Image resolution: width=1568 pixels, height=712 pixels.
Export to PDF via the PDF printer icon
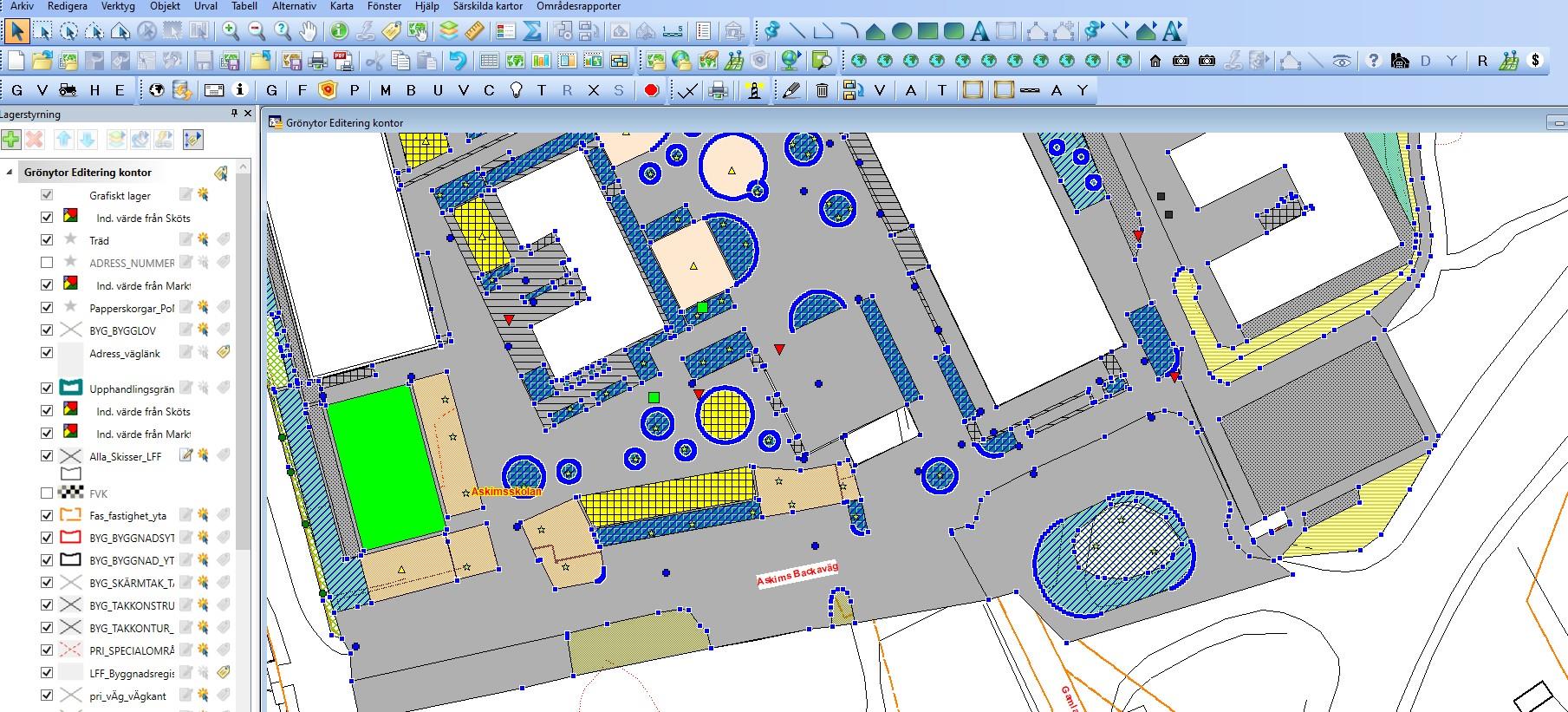click(x=343, y=61)
